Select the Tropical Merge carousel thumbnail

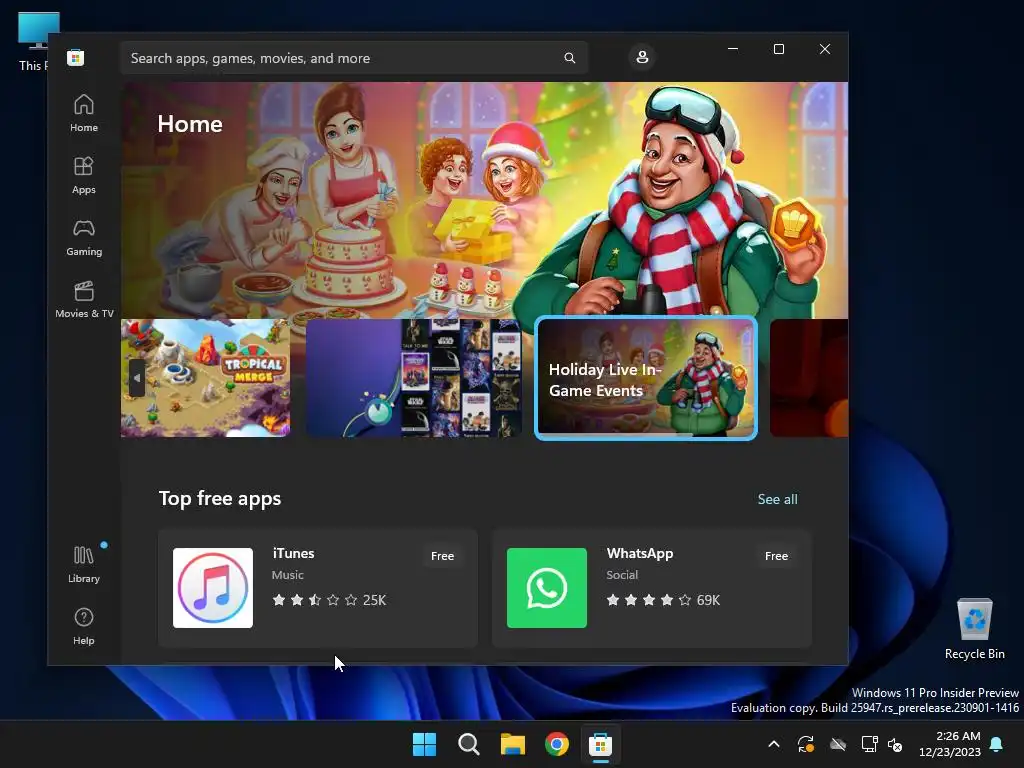[205, 377]
